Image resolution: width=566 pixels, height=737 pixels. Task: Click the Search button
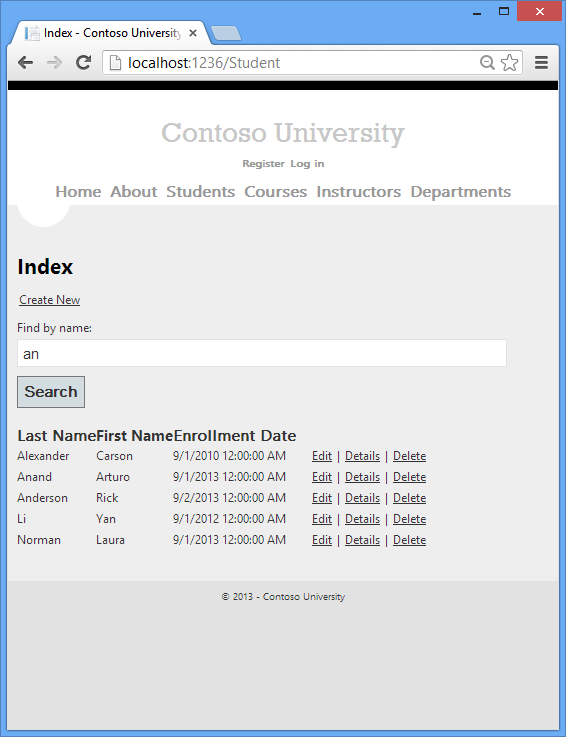pyautogui.click(x=51, y=392)
